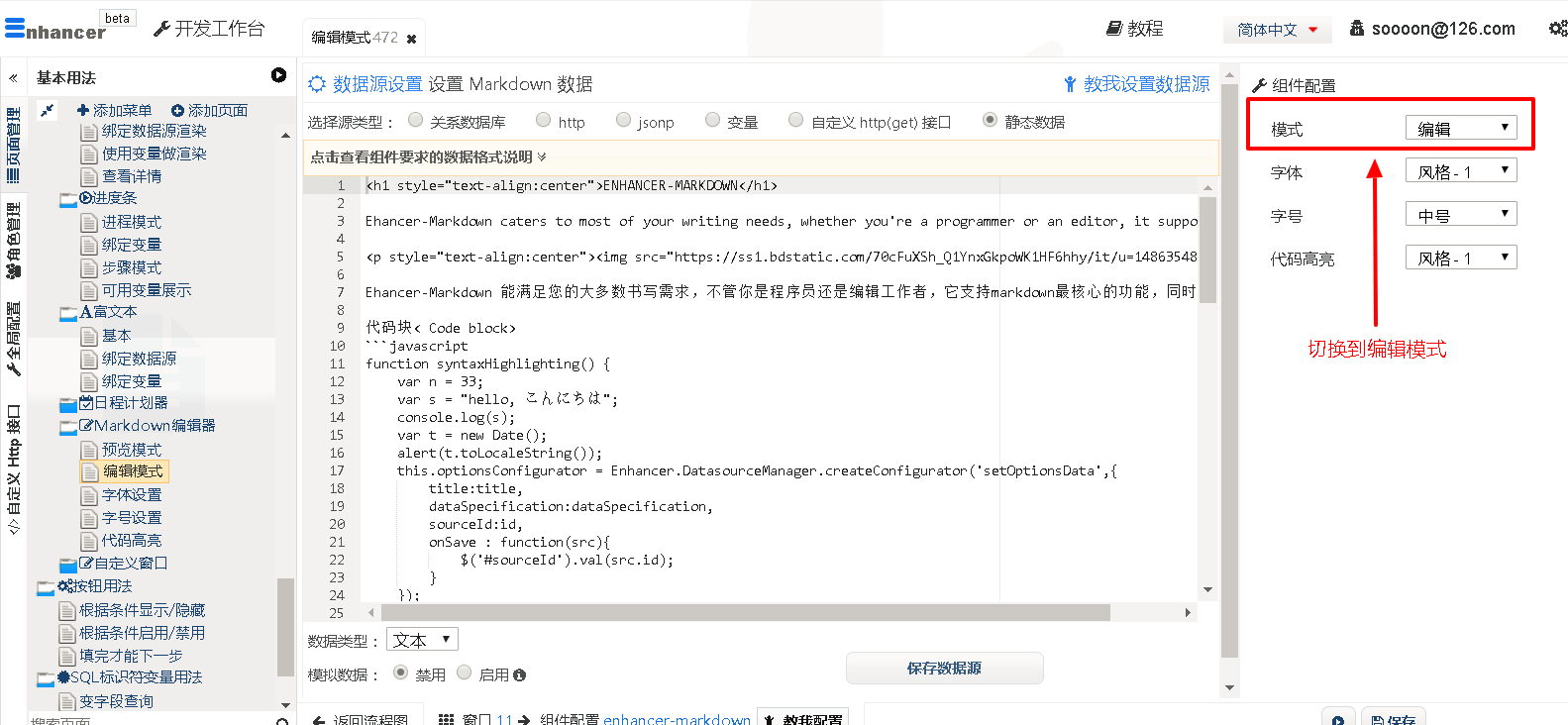The width and height of the screenshot is (1568, 725).
Task: Close the 编辑模式 472 tab
Action: point(411,39)
